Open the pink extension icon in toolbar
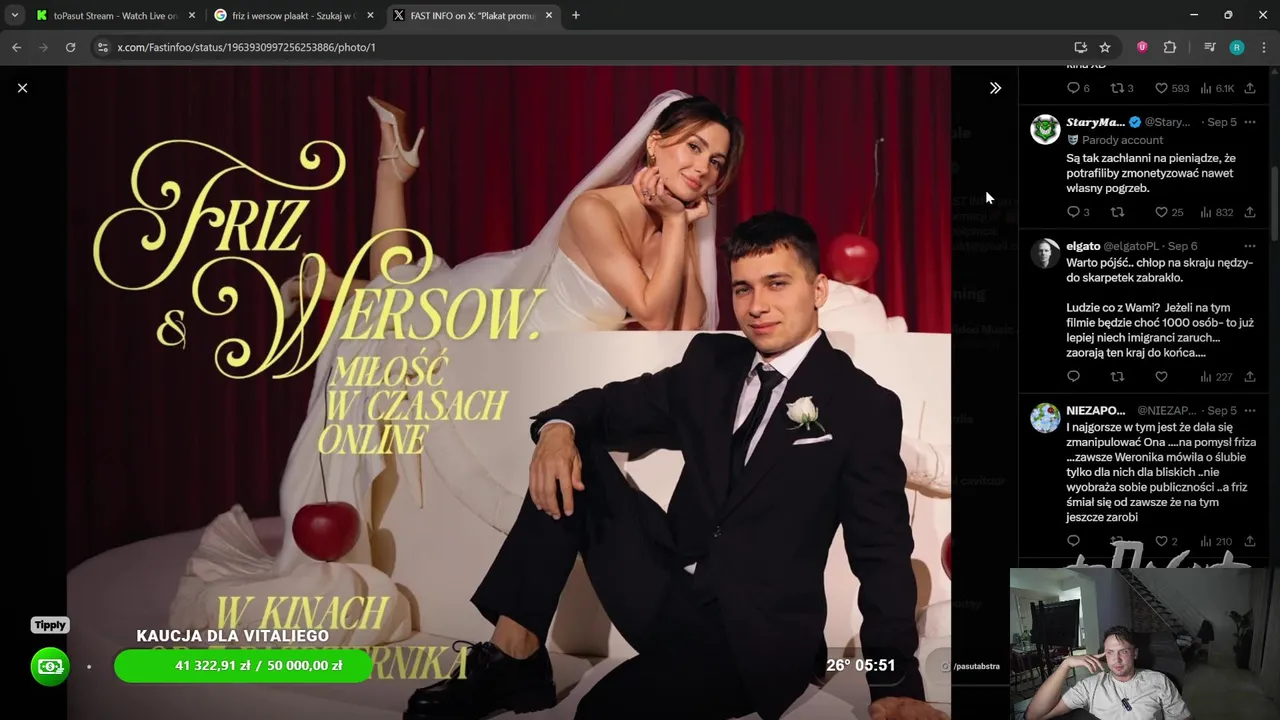The height and width of the screenshot is (720, 1280). 1142,47
